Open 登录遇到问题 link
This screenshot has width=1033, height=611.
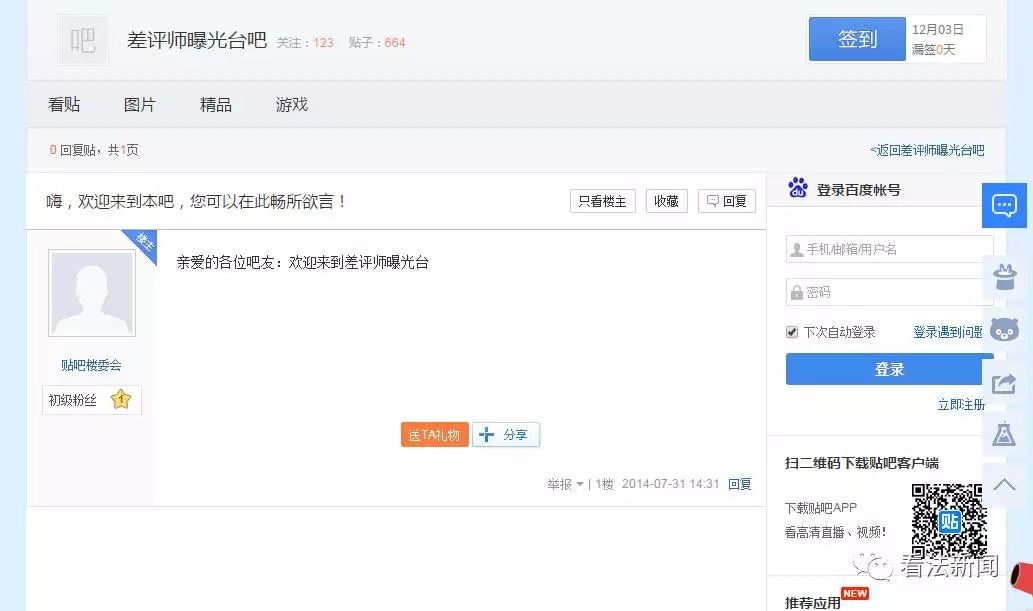947,332
